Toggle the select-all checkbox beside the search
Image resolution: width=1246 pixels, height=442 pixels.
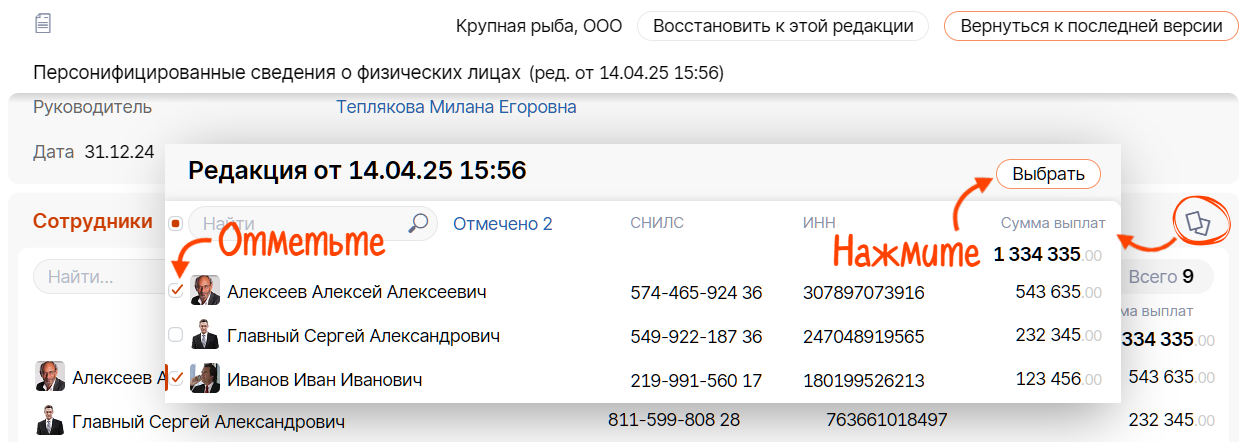point(176,224)
